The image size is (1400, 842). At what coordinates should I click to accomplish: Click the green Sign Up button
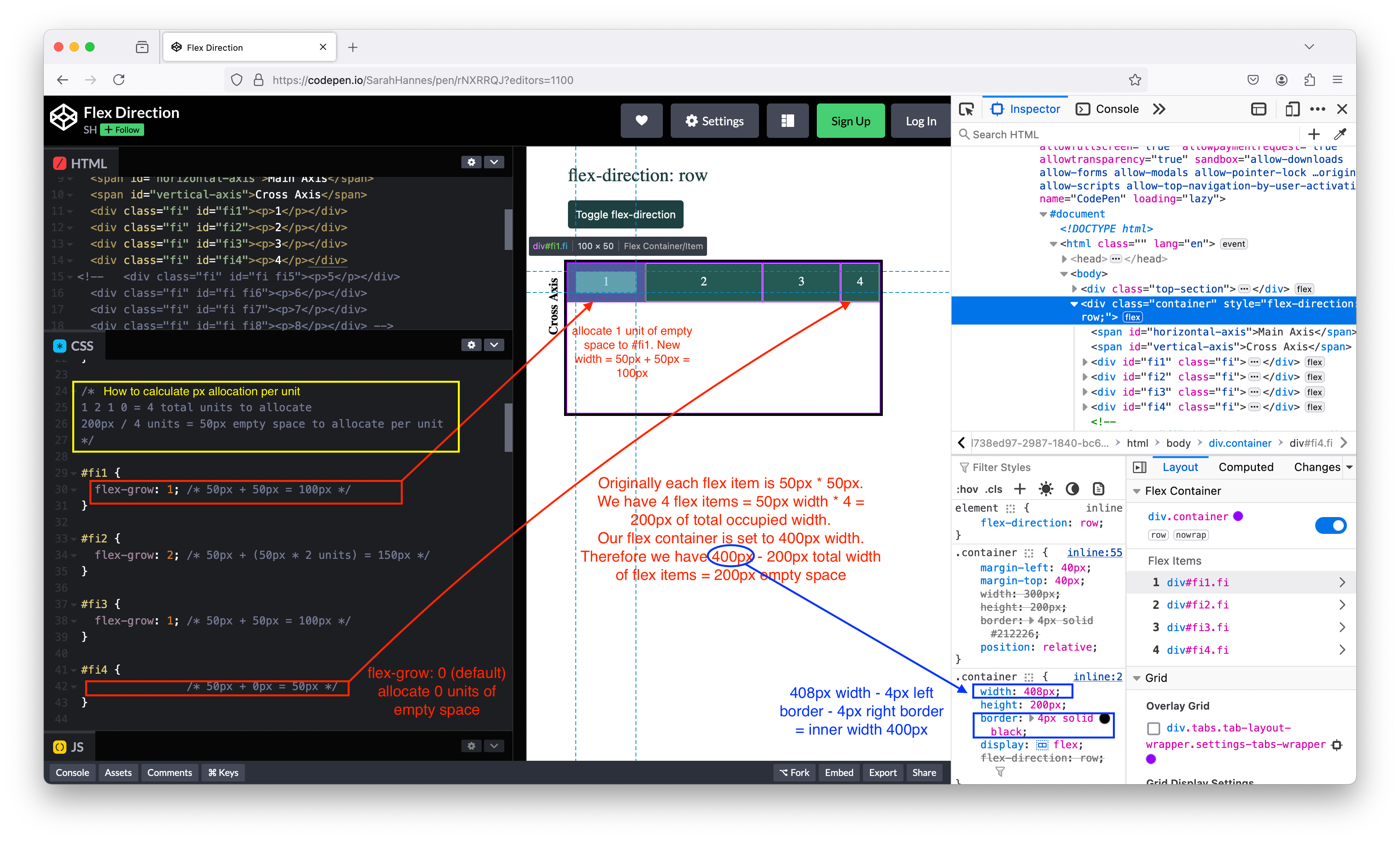[x=851, y=121]
